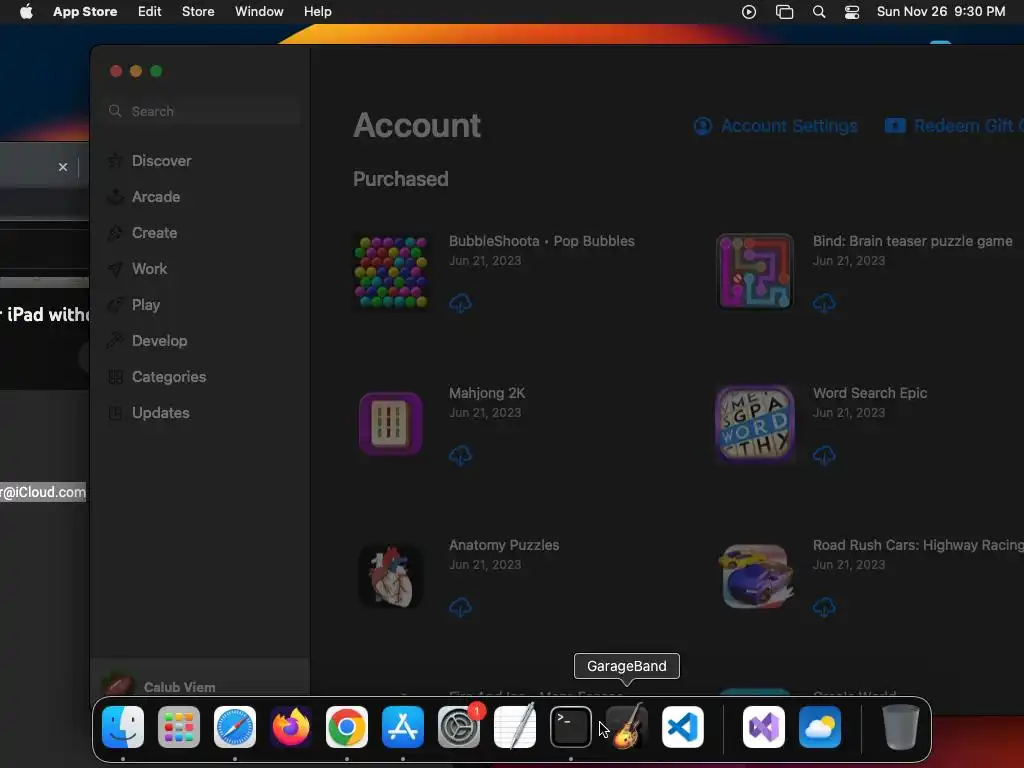Redownload Mahjong 2K via cloud icon

(460, 455)
